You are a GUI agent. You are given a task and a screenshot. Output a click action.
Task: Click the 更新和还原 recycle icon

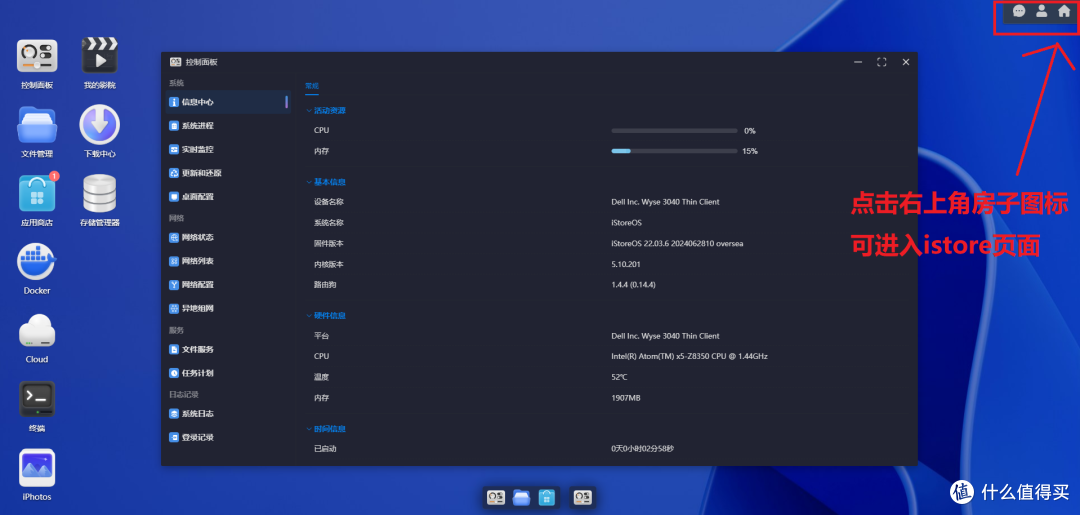[174, 174]
